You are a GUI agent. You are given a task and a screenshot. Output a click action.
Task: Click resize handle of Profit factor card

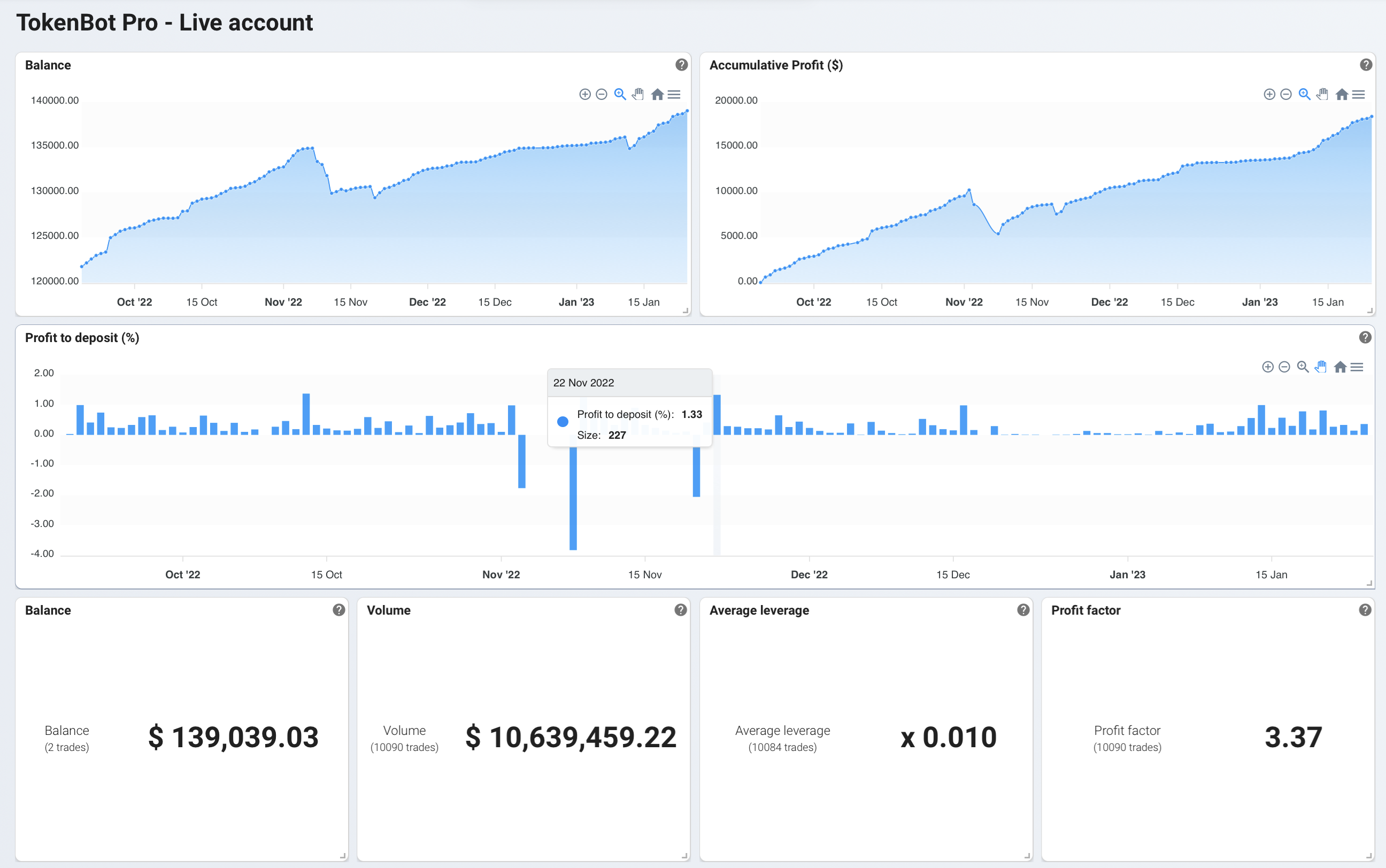click(x=1369, y=856)
